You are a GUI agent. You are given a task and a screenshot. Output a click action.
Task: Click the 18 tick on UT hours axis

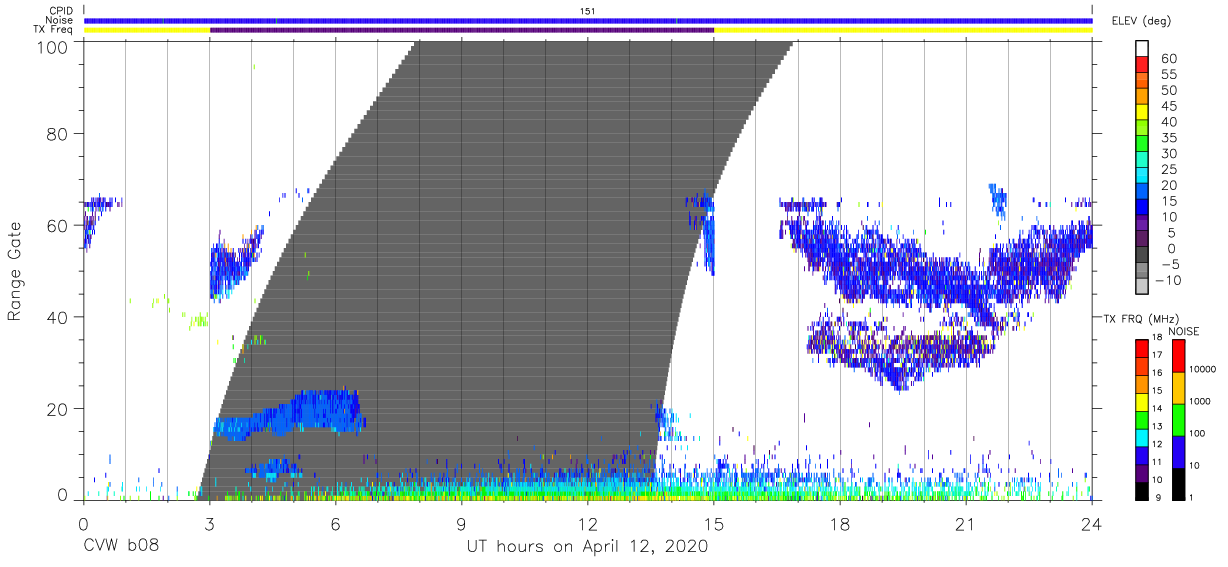[840, 525]
